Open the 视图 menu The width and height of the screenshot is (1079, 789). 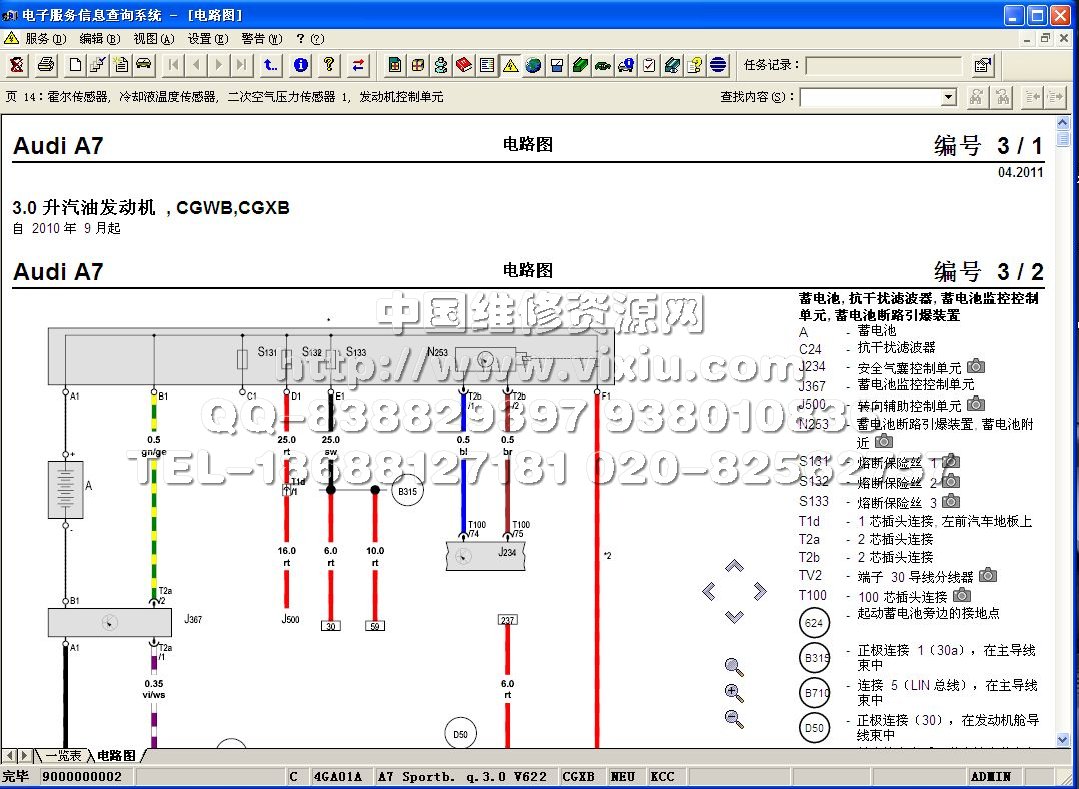point(152,39)
